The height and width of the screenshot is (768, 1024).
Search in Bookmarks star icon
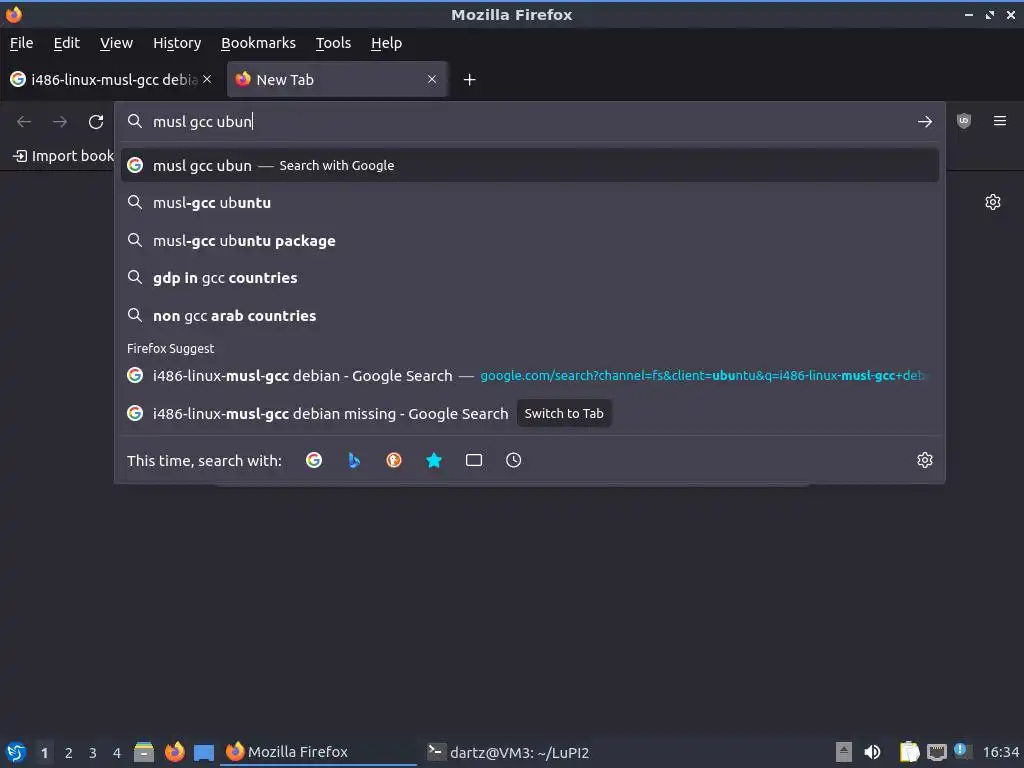tap(434, 460)
